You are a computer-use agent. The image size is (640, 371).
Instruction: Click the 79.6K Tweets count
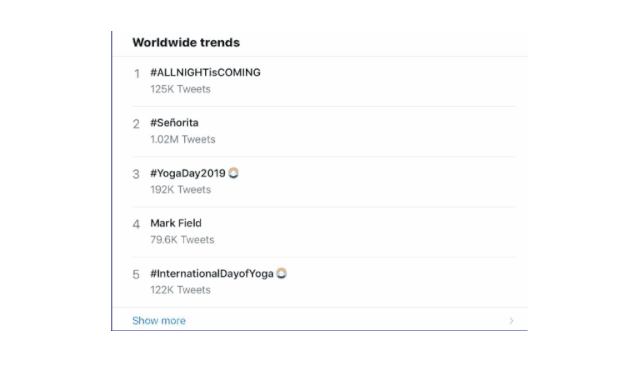point(182,240)
